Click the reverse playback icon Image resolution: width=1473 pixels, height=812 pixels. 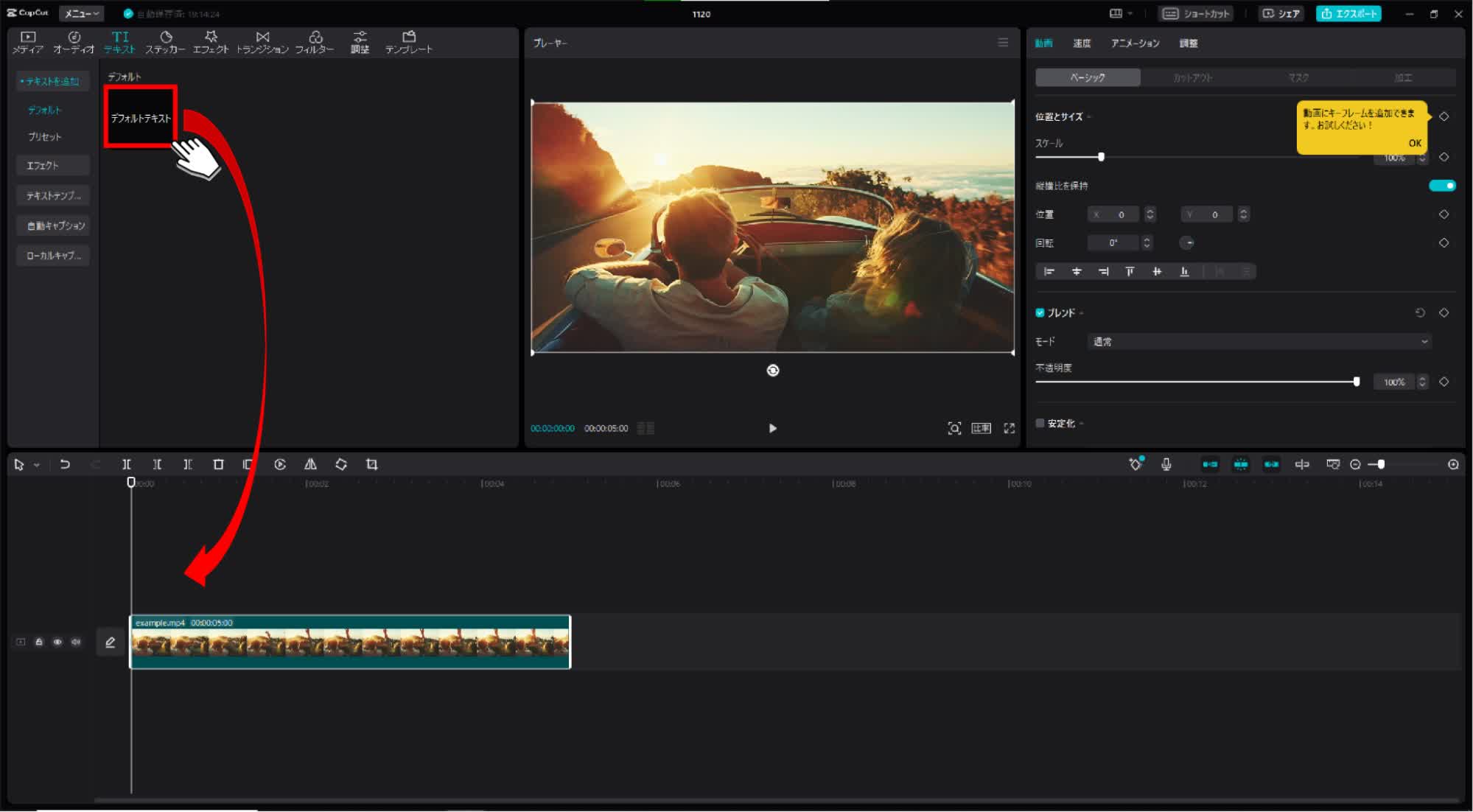click(280, 464)
